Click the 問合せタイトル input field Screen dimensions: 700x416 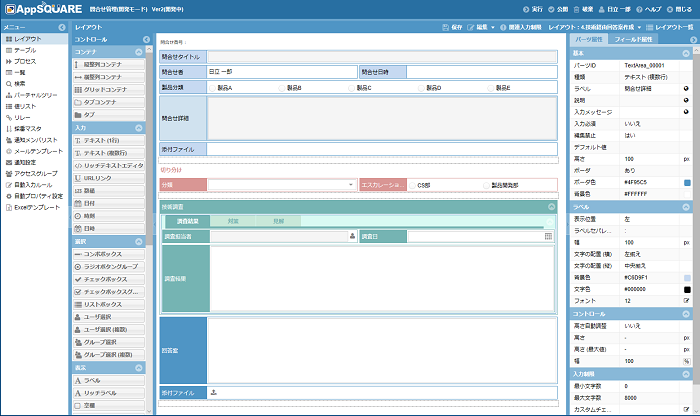(380, 57)
